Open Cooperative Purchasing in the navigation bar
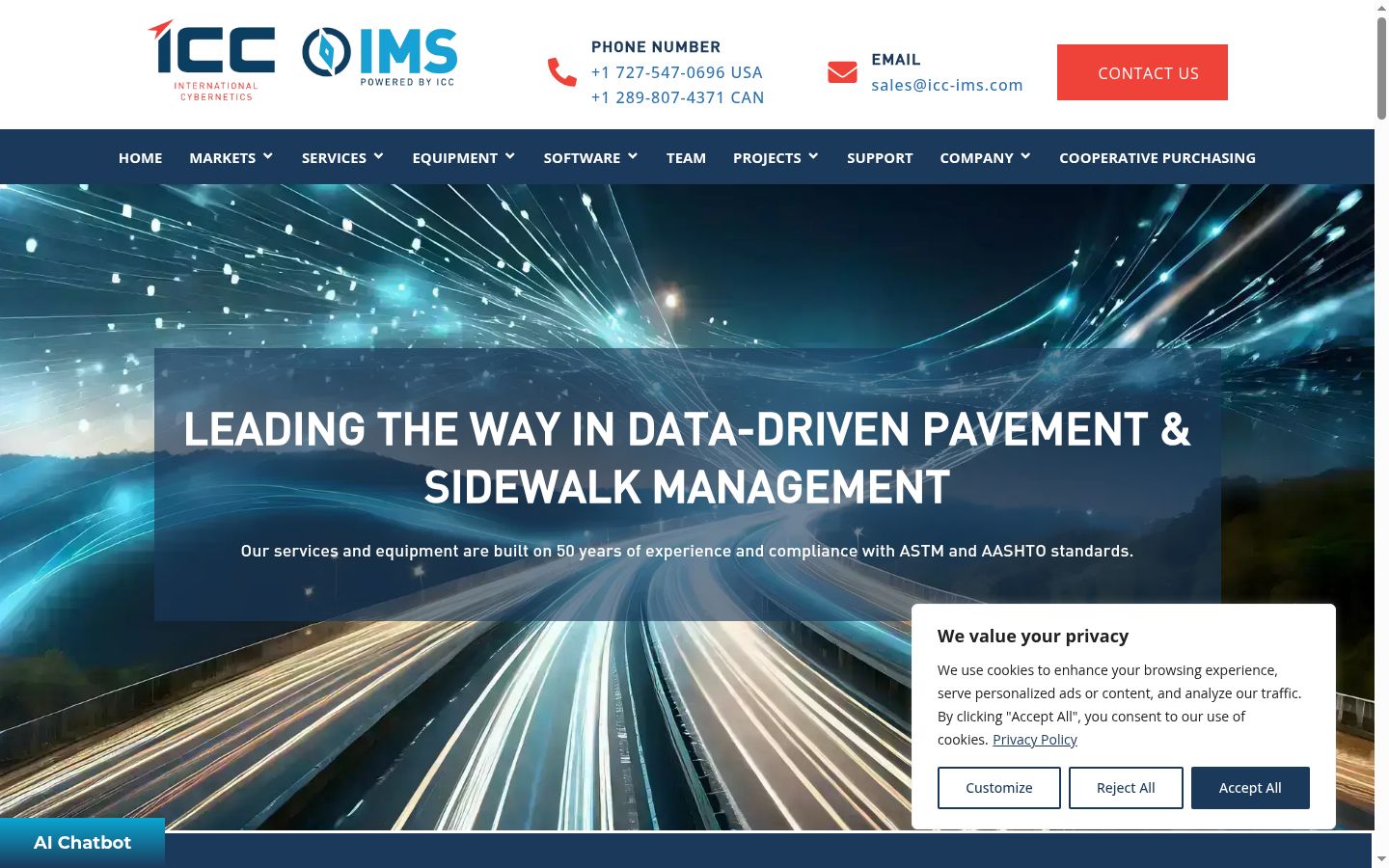The height and width of the screenshot is (868, 1389). (x=1157, y=157)
